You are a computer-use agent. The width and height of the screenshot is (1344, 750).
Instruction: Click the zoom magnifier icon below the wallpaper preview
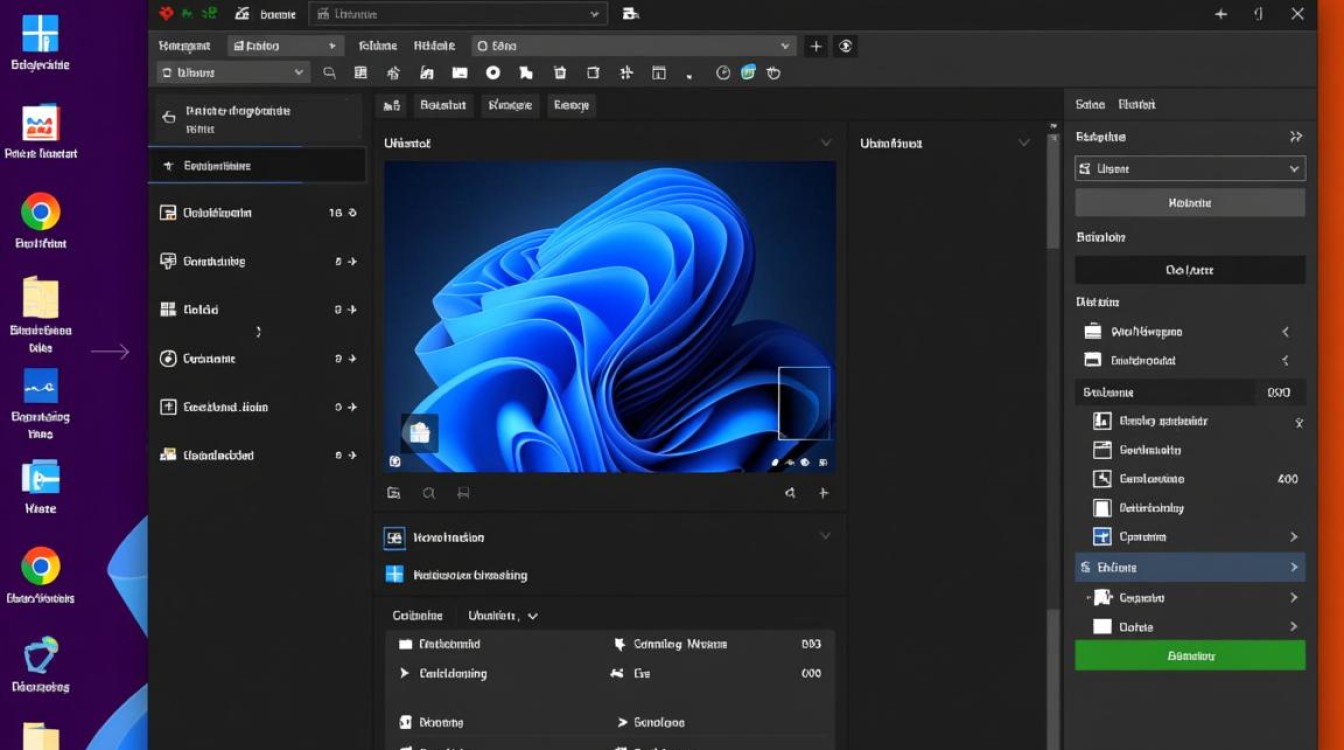click(428, 493)
